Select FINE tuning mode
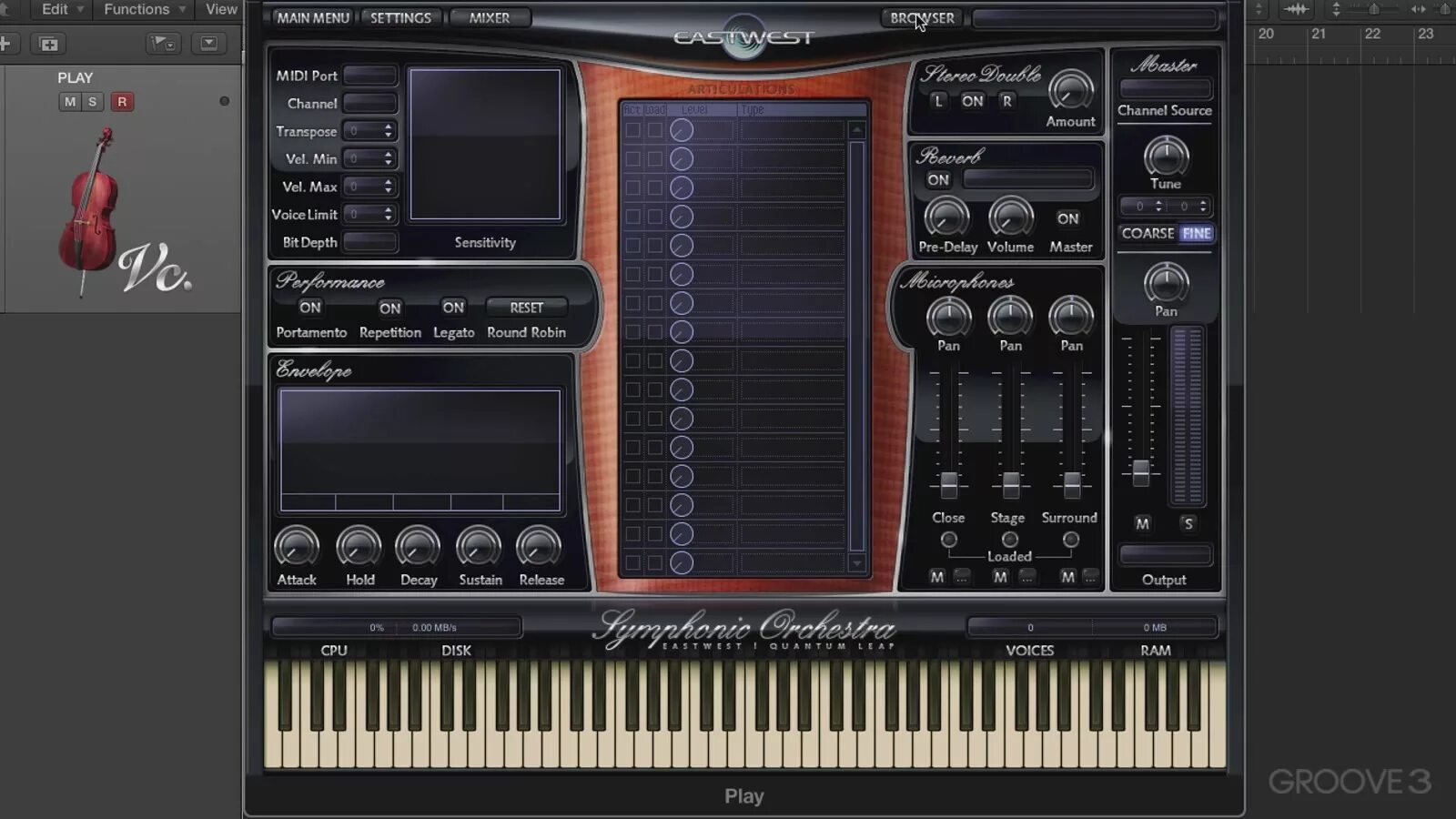Viewport: 1456px width, 819px height. (x=1196, y=233)
